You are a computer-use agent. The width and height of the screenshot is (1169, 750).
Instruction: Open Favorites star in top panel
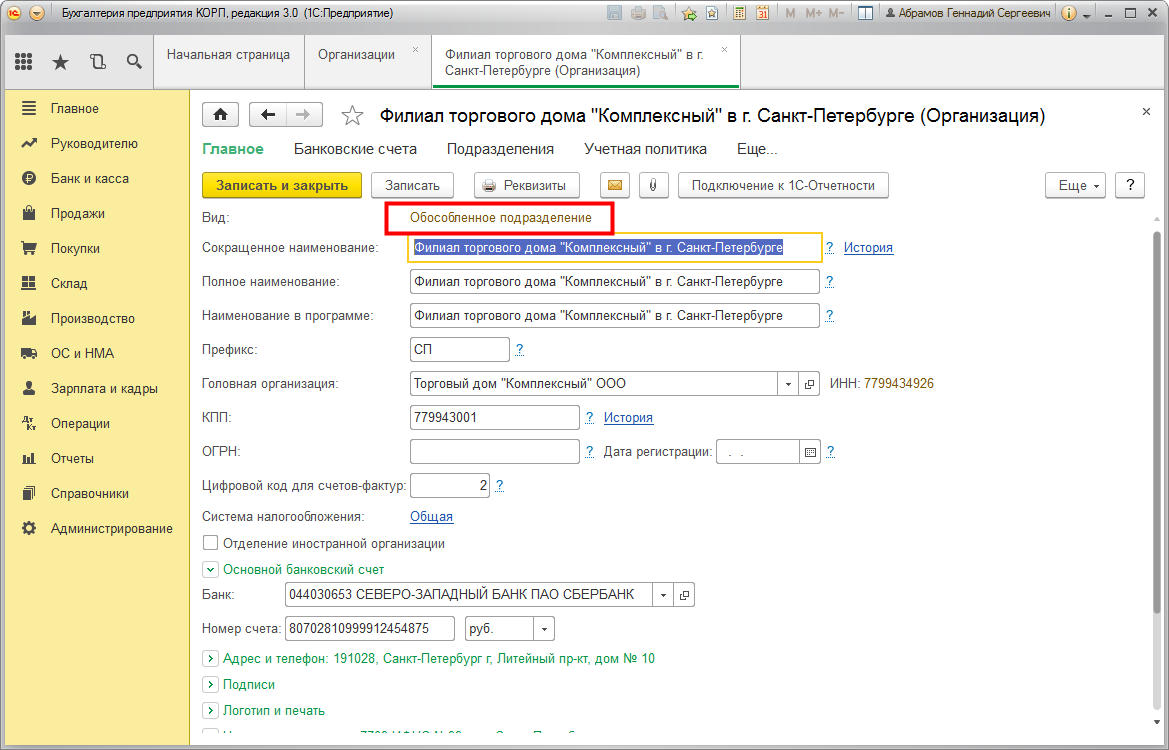click(60, 62)
